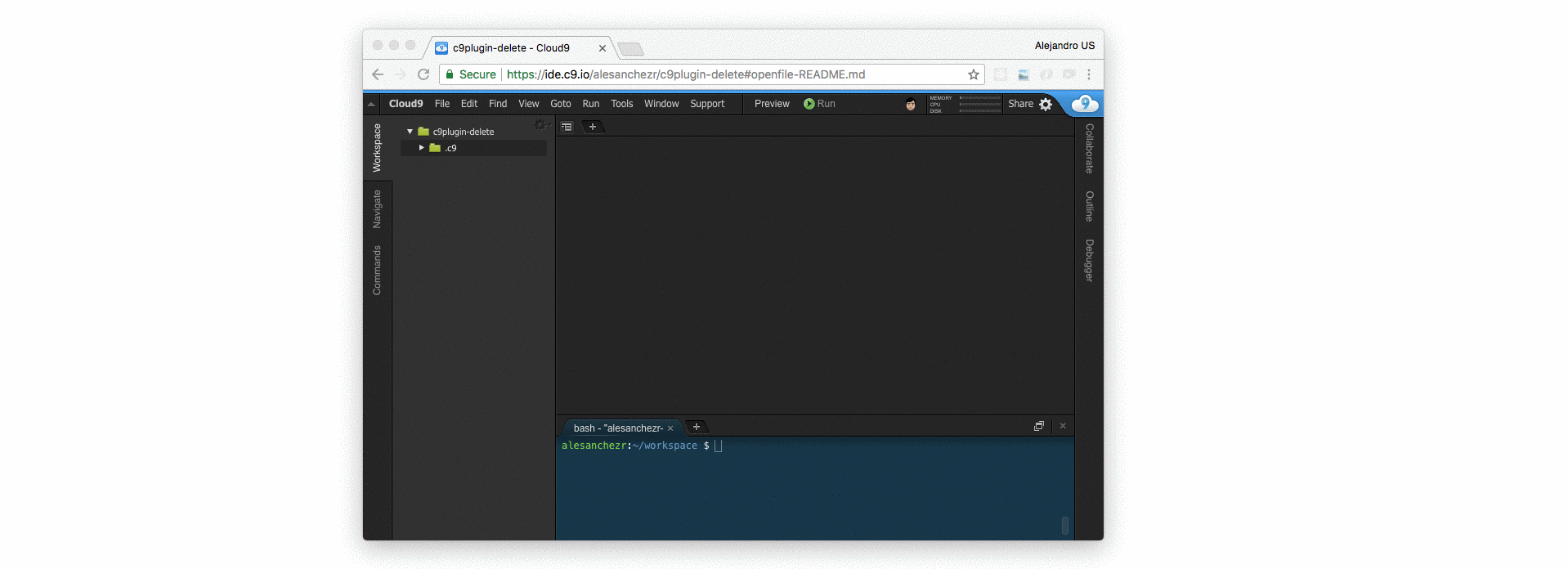
Task: Maximize the console panel
Action: click(x=1039, y=426)
